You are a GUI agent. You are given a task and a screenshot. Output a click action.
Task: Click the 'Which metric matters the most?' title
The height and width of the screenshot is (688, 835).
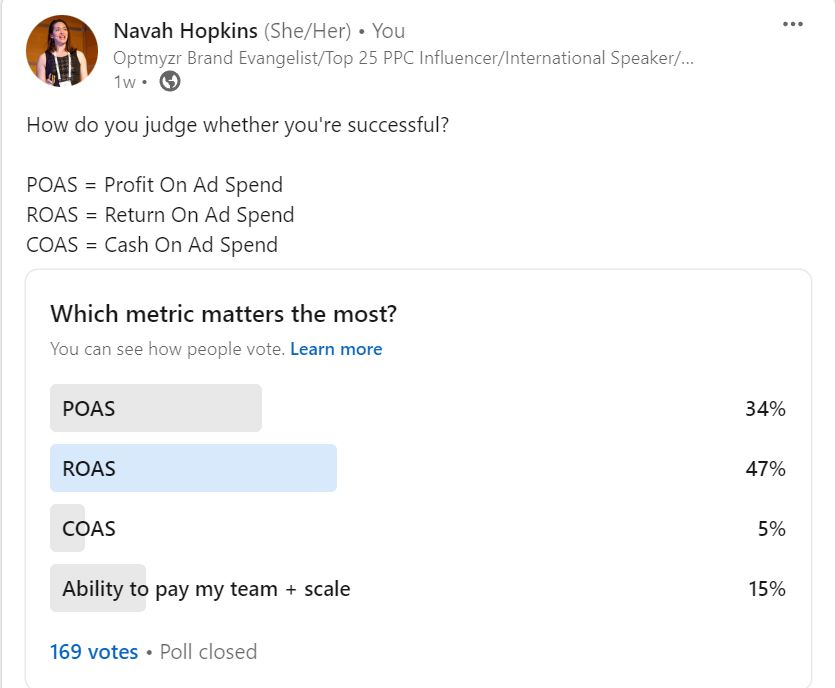tap(224, 314)
